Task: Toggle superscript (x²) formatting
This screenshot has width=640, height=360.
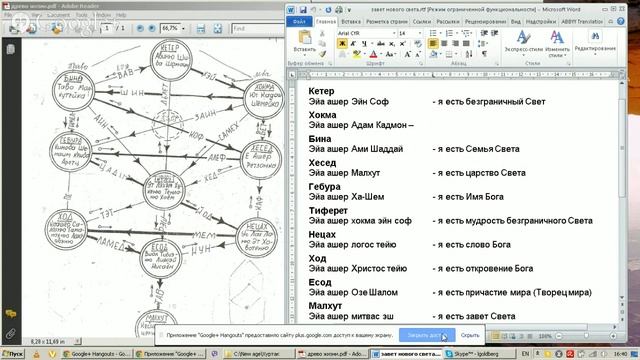Action: pos(402,43)
